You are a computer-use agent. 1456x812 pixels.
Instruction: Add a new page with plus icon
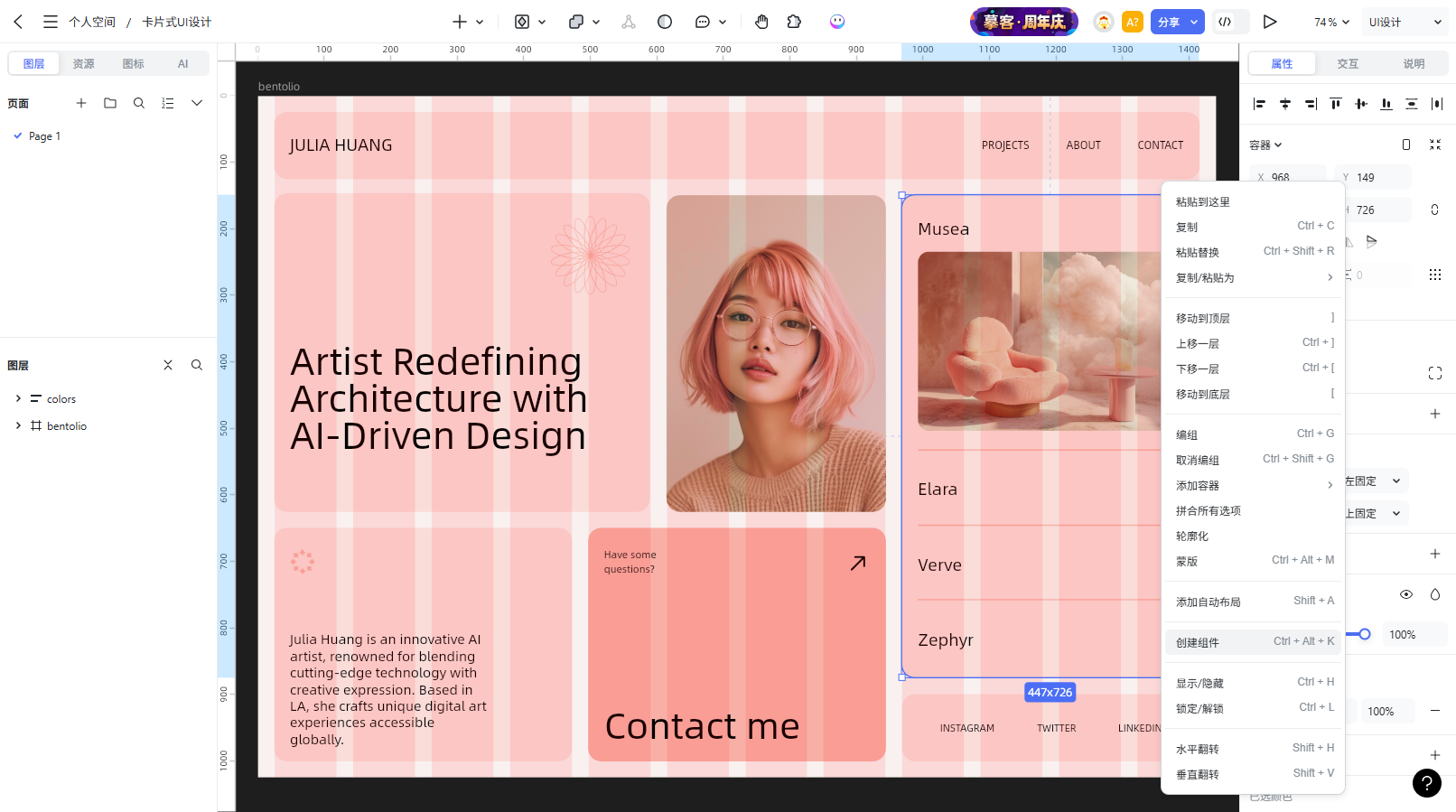coord(81,103)
